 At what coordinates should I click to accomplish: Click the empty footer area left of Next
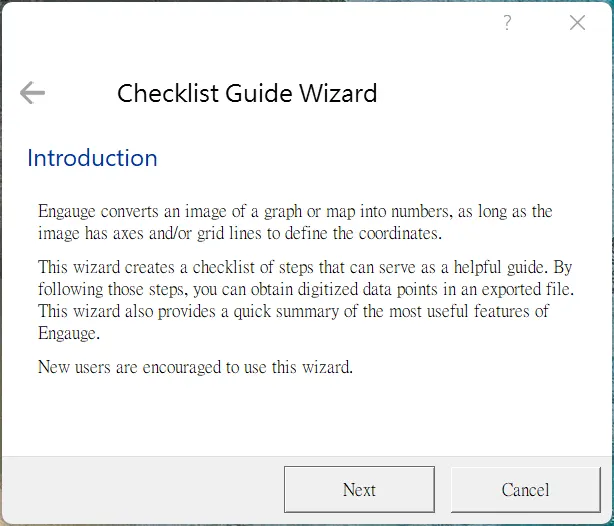click(140, 490)
